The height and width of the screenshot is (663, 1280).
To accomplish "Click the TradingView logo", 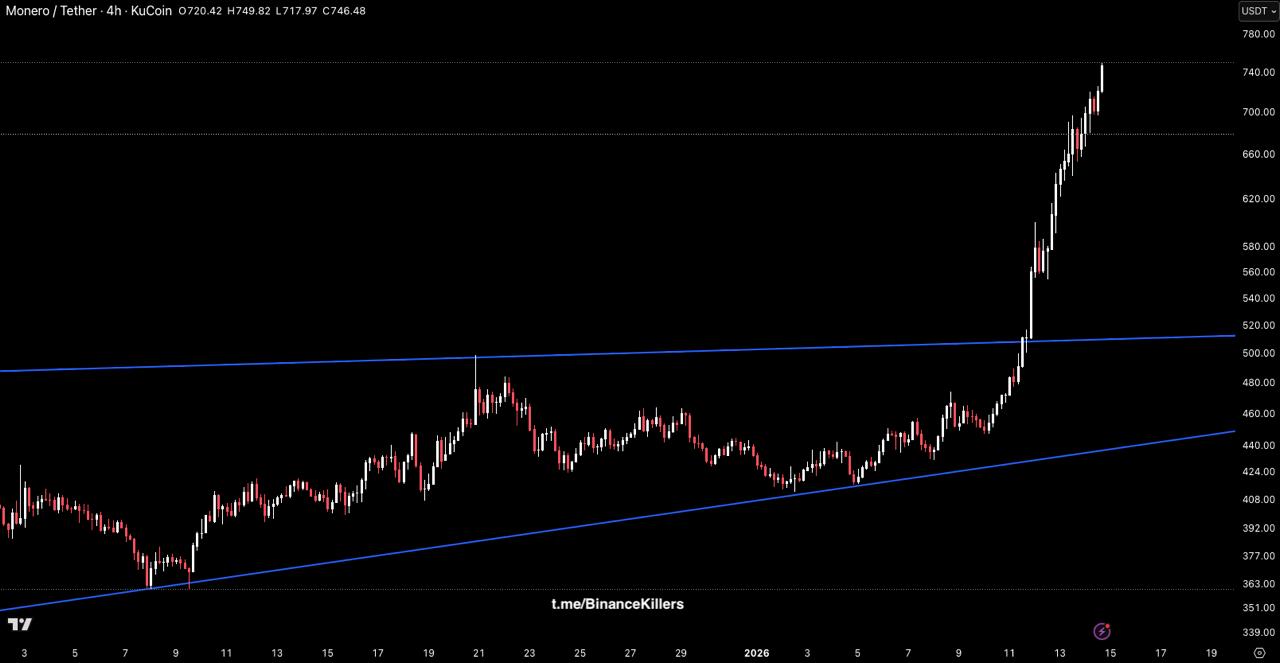I will tap(19, 625).
